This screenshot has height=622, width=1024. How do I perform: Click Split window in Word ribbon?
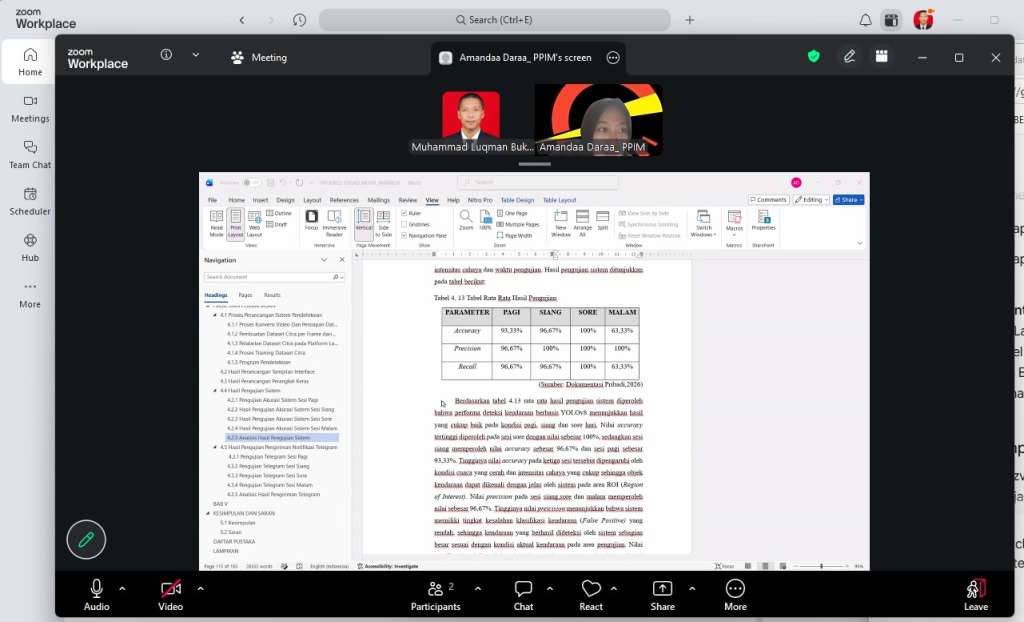coord(603,220)
